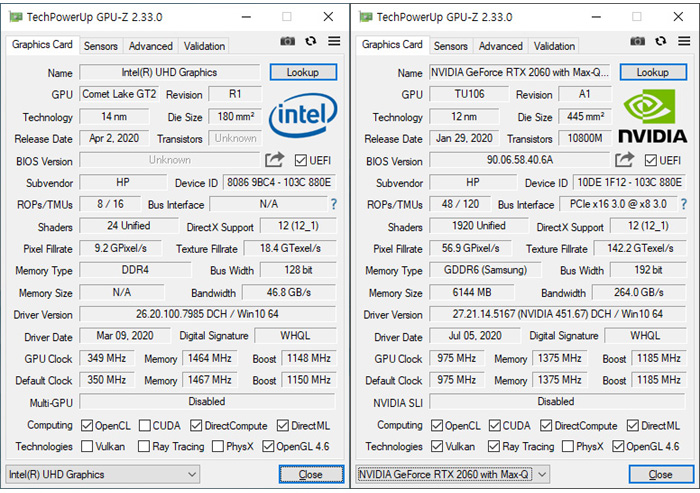Click Bandwidth field 264.0 GB/s
This screenshot has height=493, width=700.
click(x=639, y=292)
